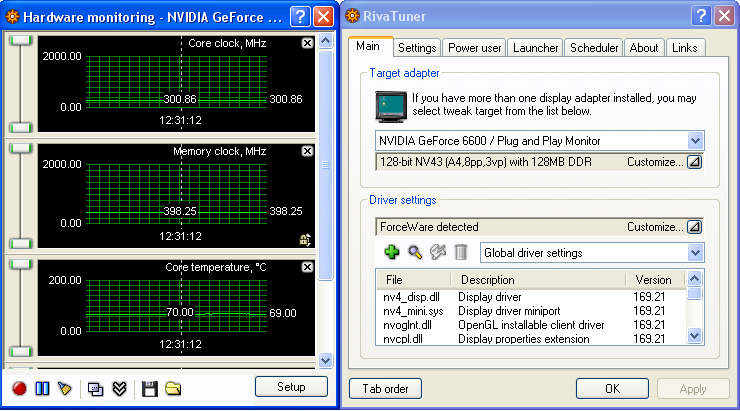
Task: Select the nvoglnt.dll row
Action: click(x=531, y=325)
